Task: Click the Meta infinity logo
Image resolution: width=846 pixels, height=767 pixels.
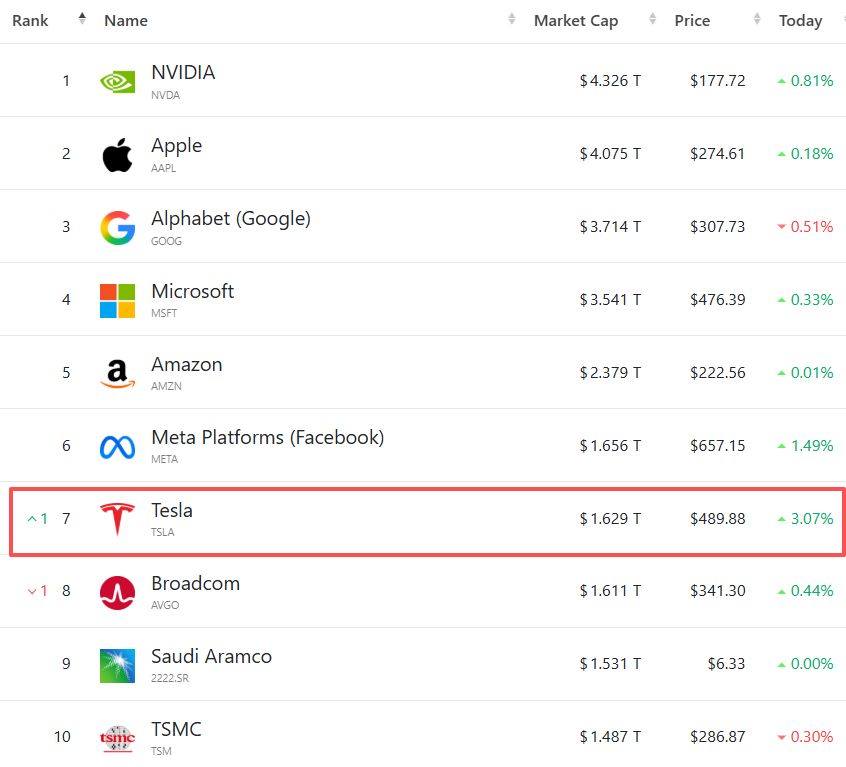Action: [117, 447]
